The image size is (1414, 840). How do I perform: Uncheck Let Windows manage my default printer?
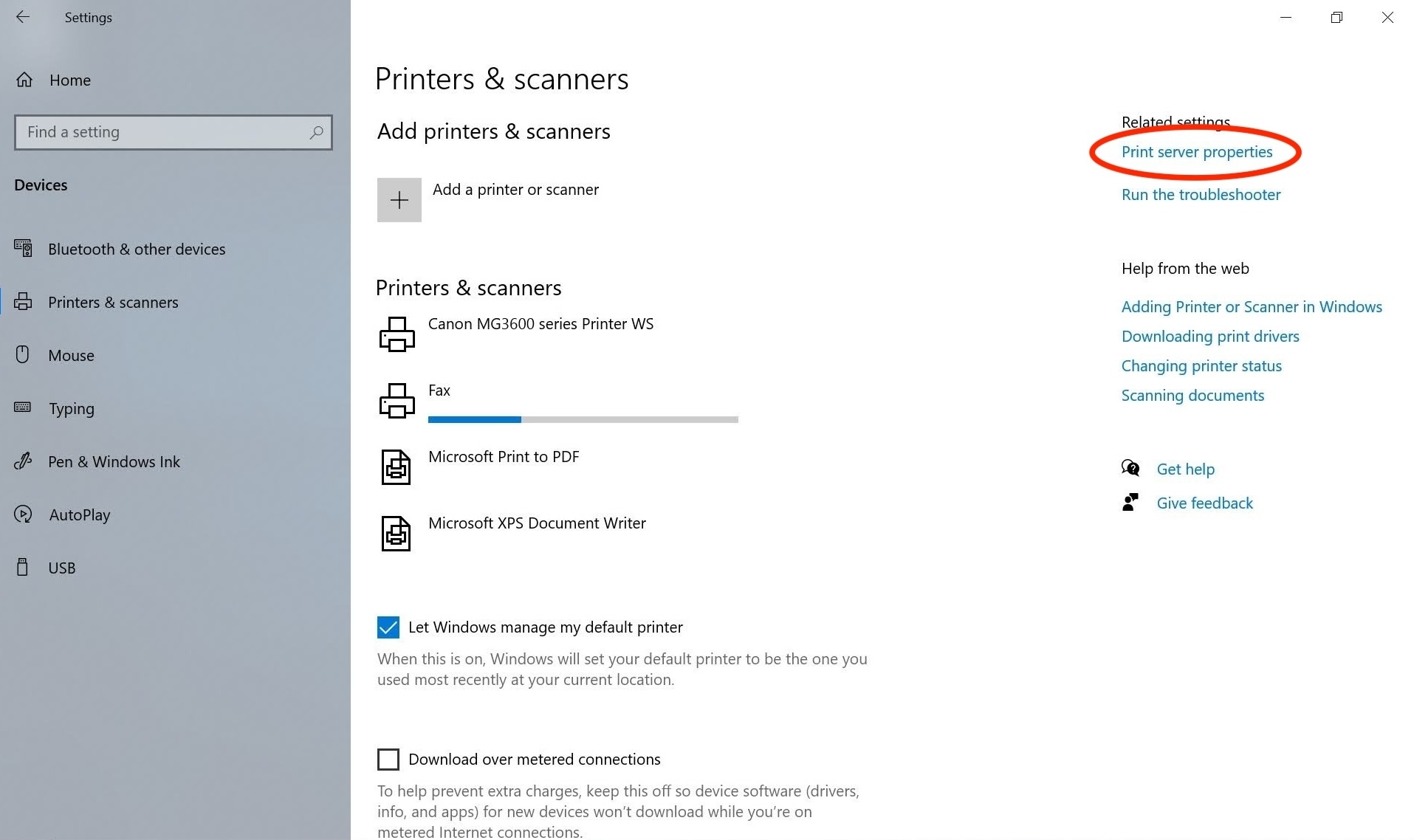click(388, 627)
